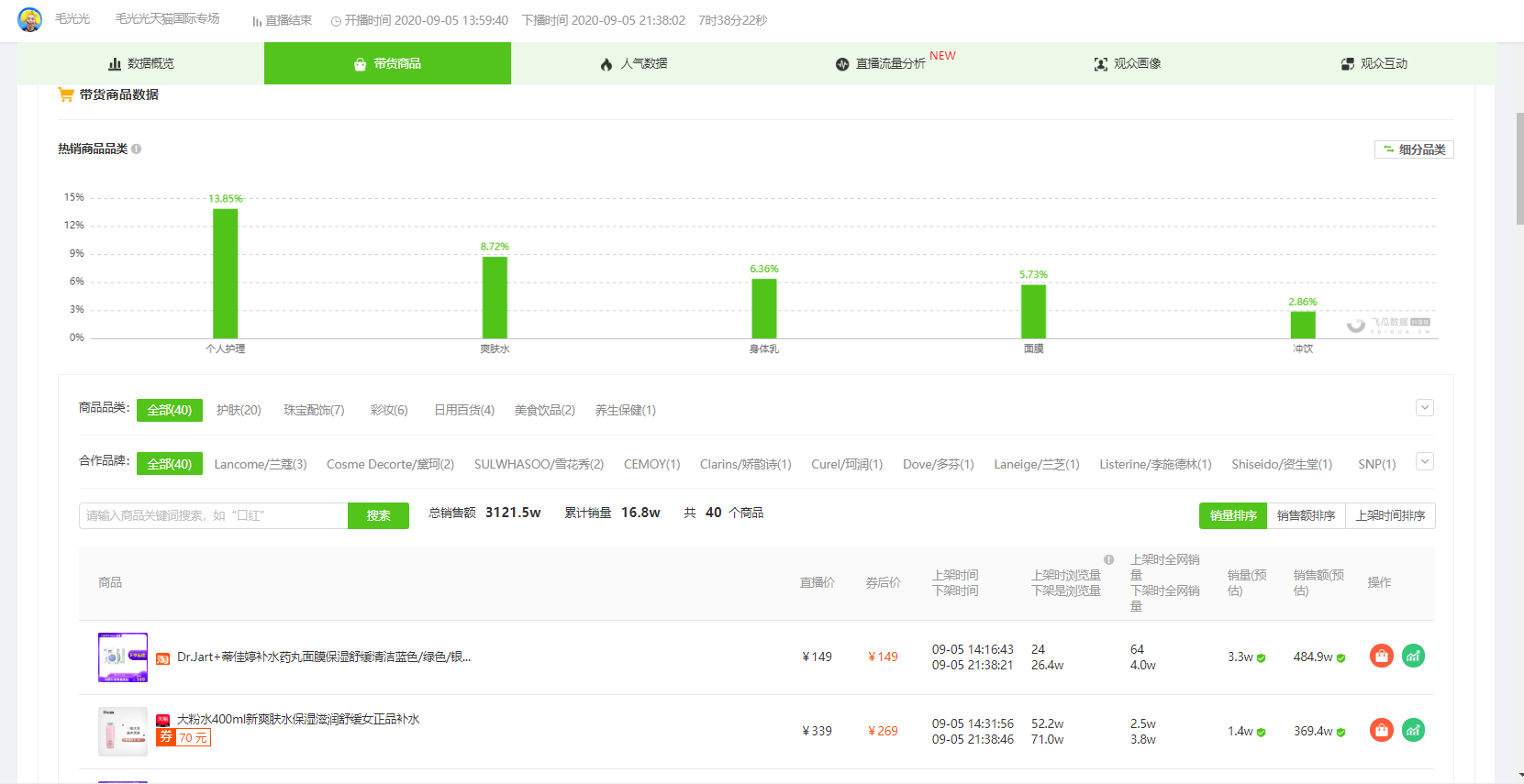Open trend chart icon for Dr.Jart row
The width and height of the screenshot is (1524, 784).
[1414, 656]
